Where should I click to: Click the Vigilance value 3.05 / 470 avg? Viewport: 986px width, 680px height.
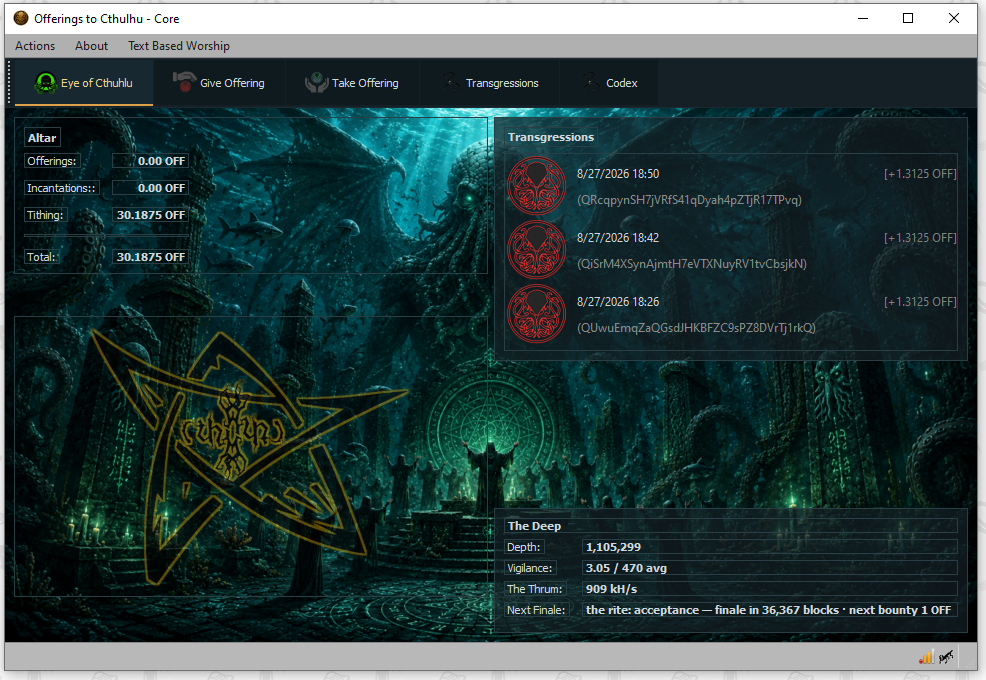click(x=770, y=568)
